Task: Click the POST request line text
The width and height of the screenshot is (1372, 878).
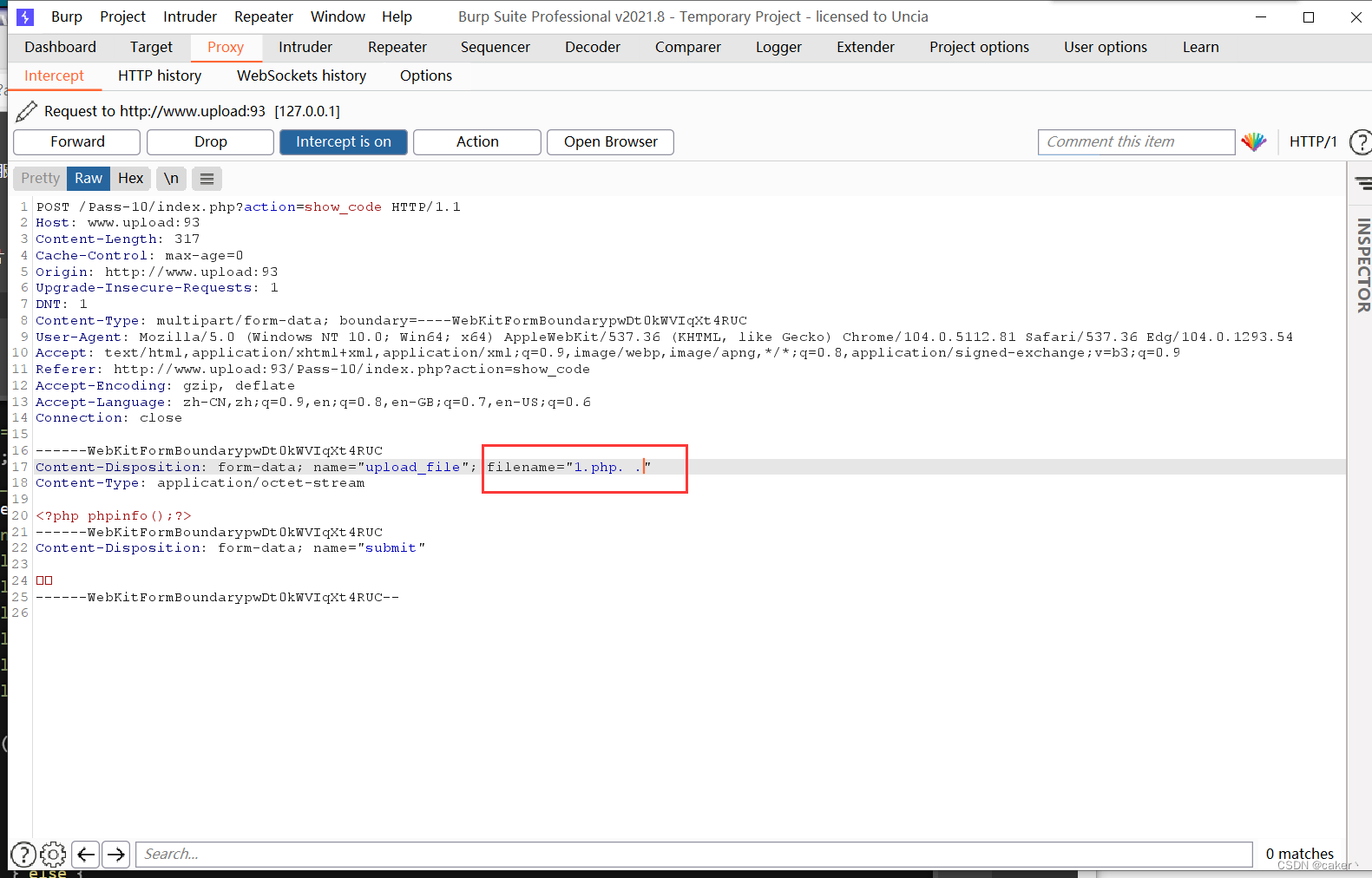Action: 248,207
